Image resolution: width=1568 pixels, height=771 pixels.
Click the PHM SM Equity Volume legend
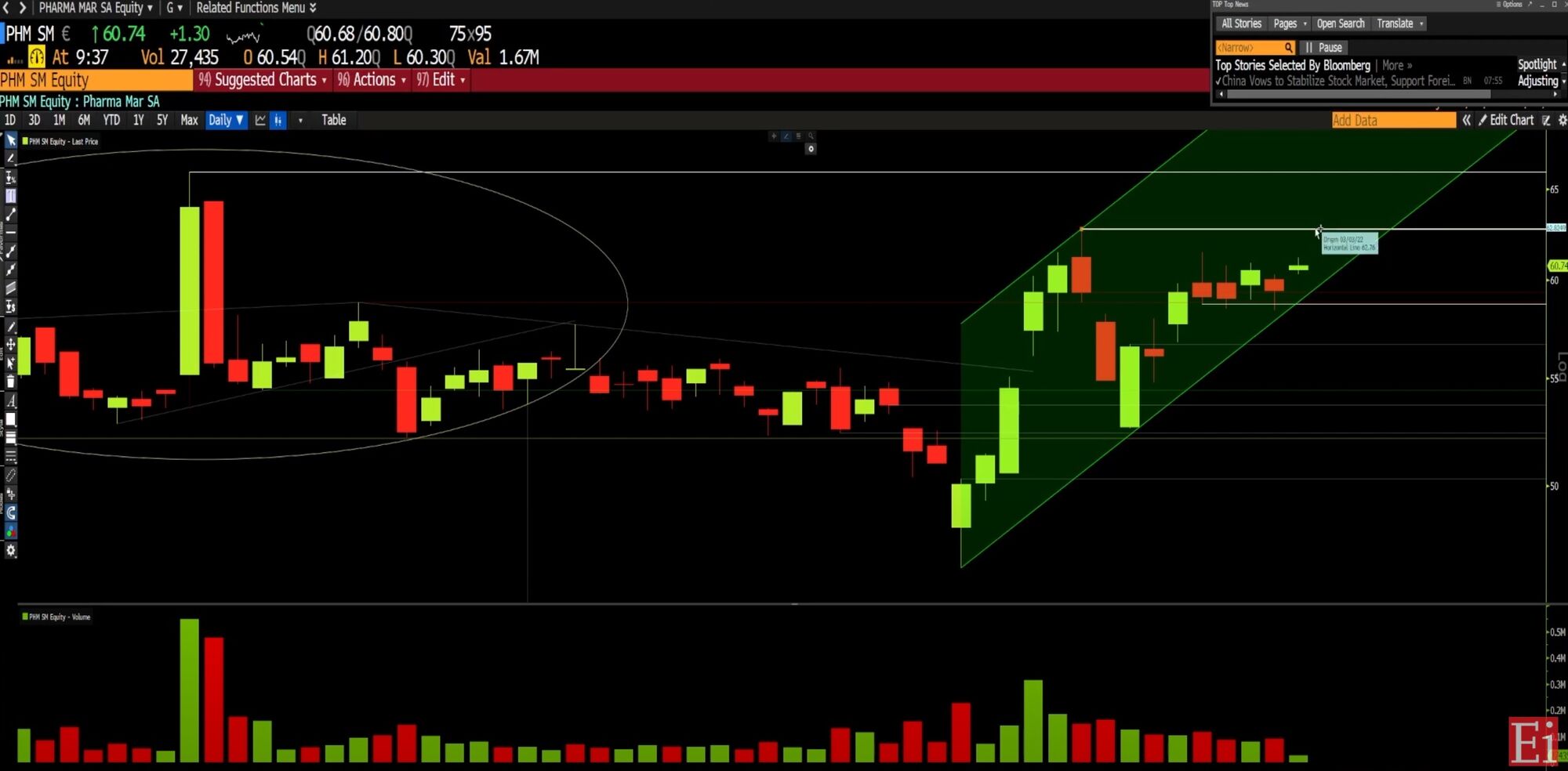pyautogui.click(x=56, y=617)
